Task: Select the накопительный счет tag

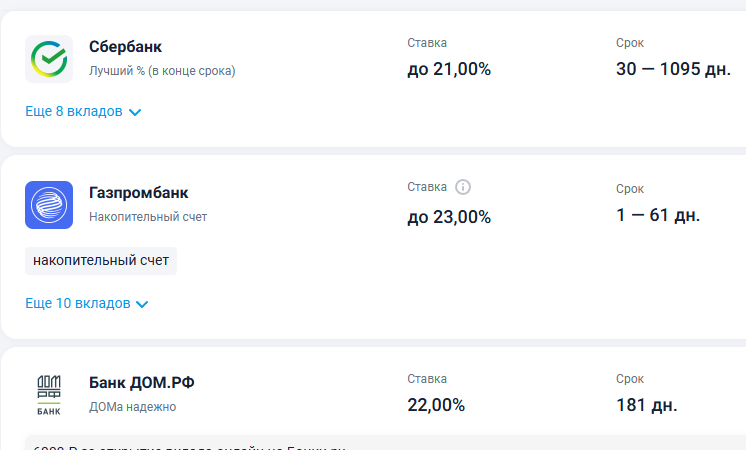Action: pyautogui.click(x=101, y=261)
